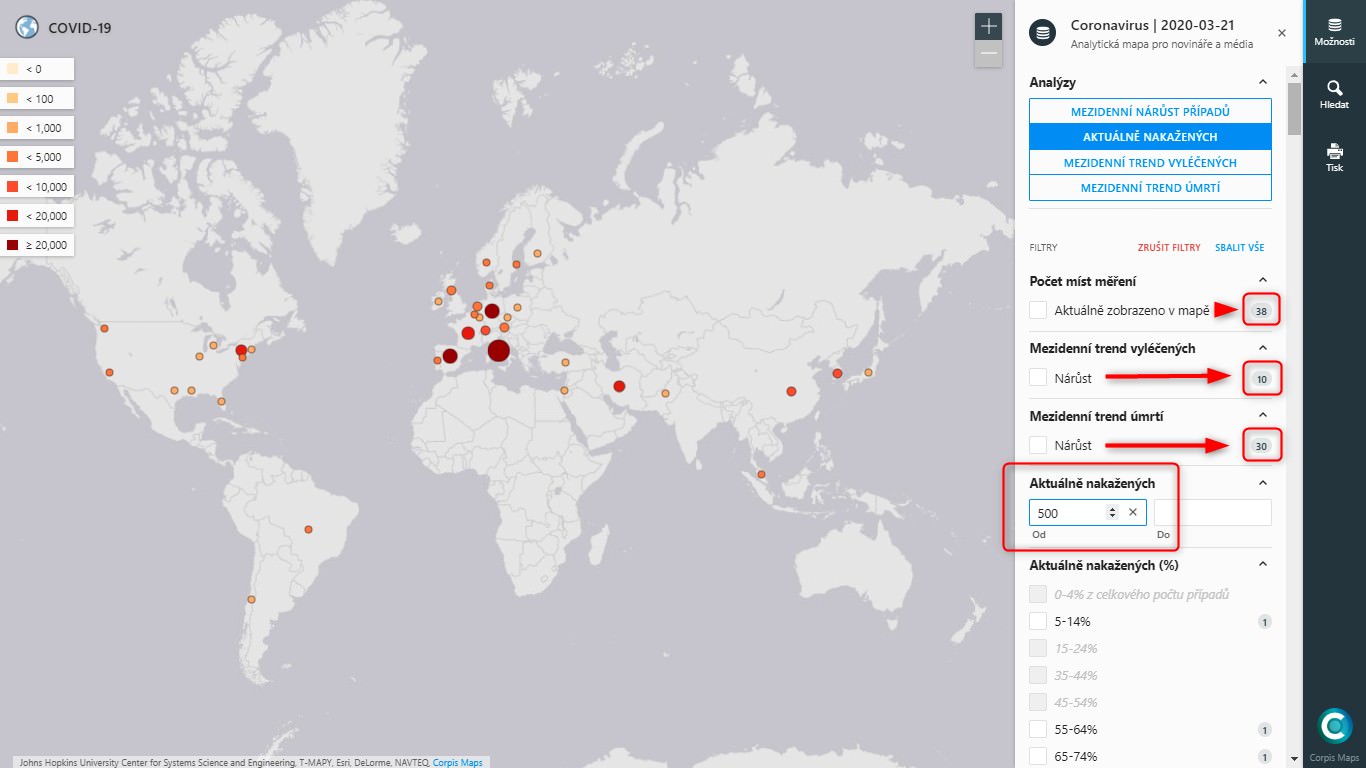Click Sbalit vše to collapse all

coord(1239,247)
